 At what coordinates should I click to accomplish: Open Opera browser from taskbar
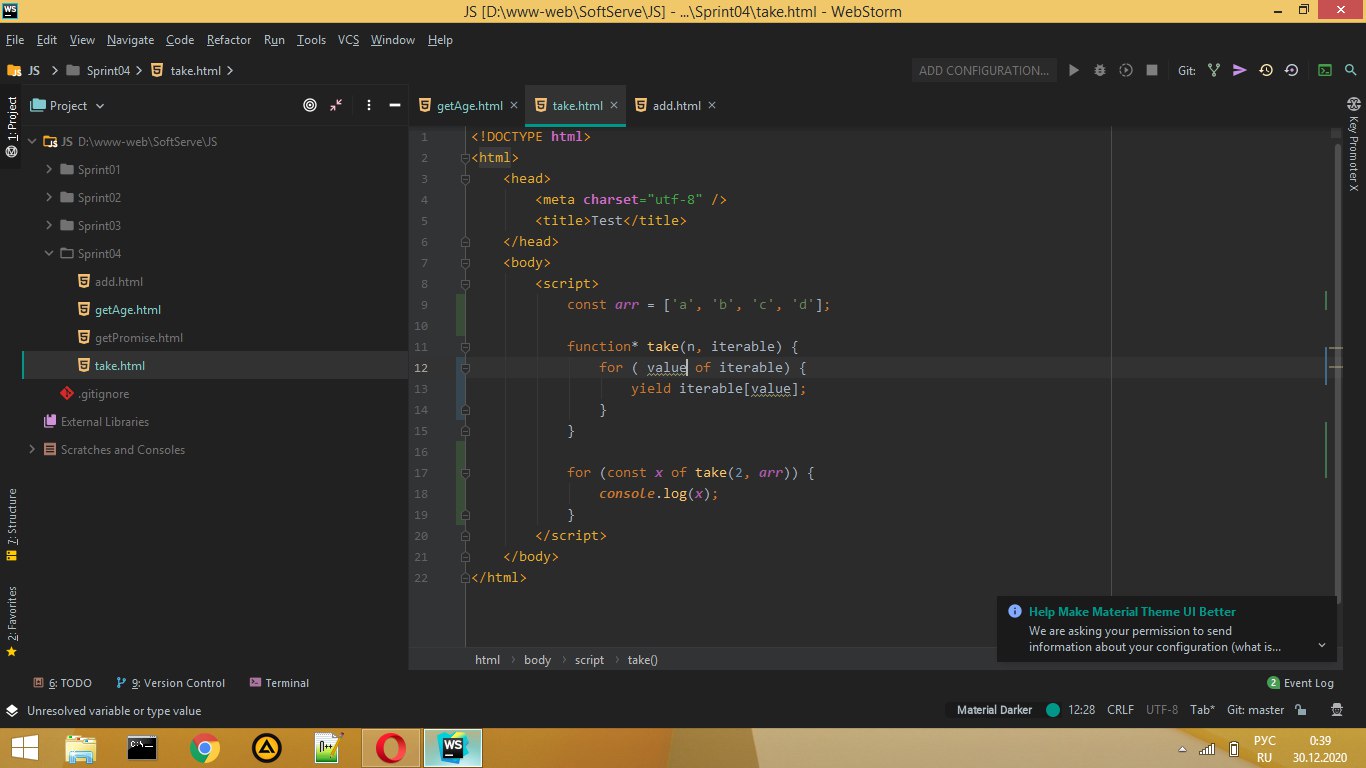[x=391, y=747]
